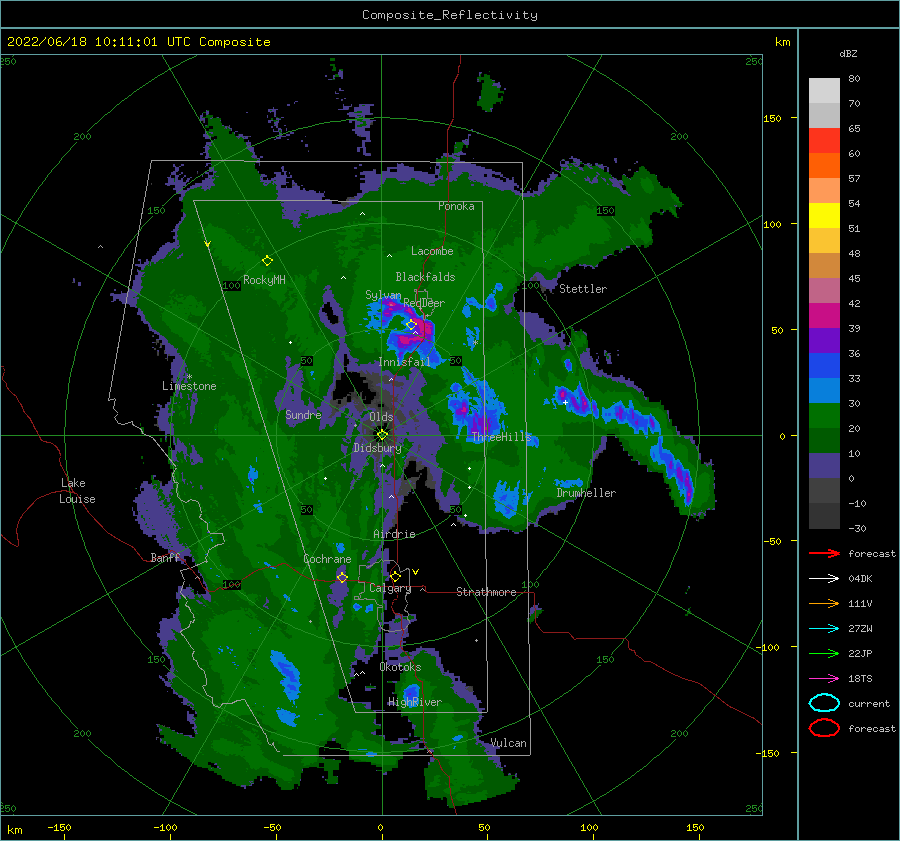Click the cyan current ellipse in legend
900x841 pixels.
tap(824, 703)
